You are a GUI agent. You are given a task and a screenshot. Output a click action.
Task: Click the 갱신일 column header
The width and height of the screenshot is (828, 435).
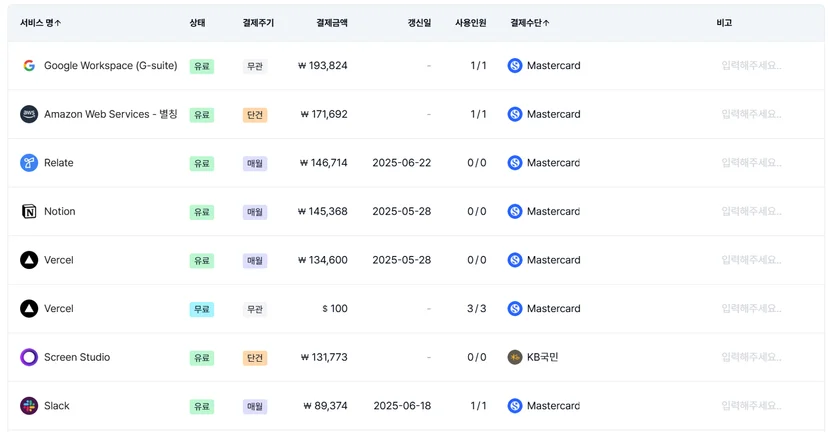coord(419,23)
